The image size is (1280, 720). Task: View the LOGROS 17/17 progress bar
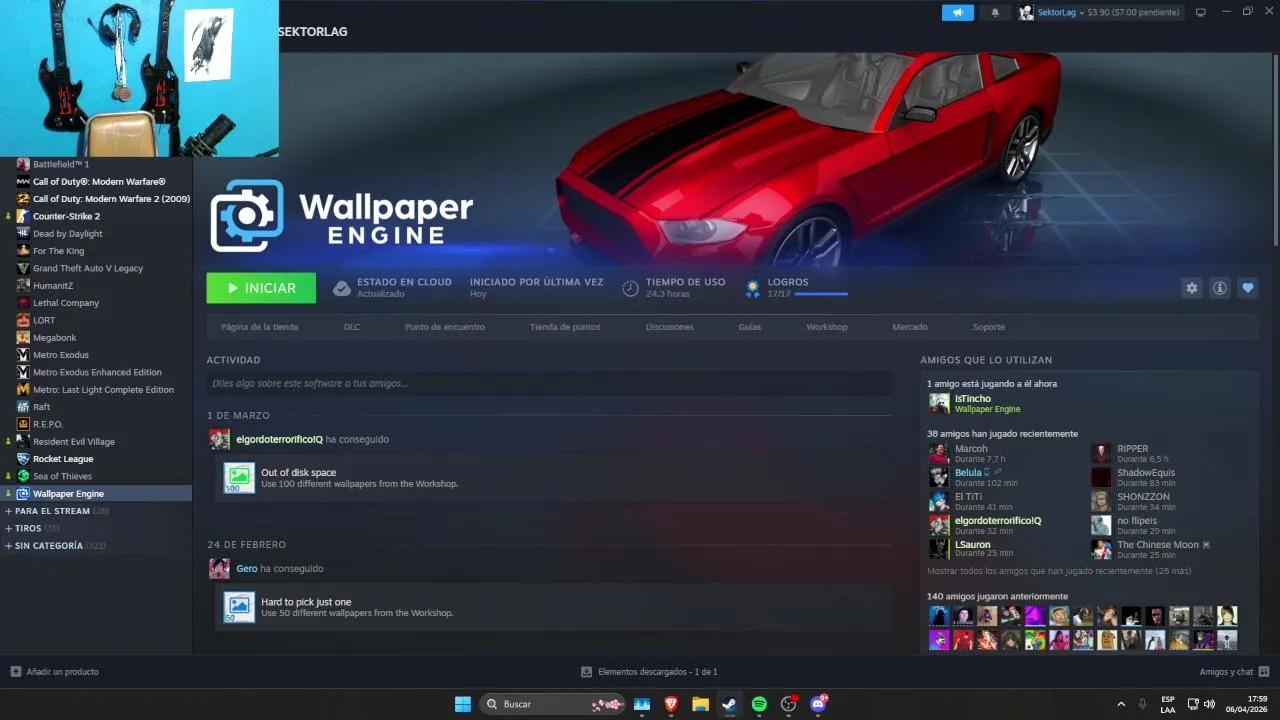click(x=821, y=294)
